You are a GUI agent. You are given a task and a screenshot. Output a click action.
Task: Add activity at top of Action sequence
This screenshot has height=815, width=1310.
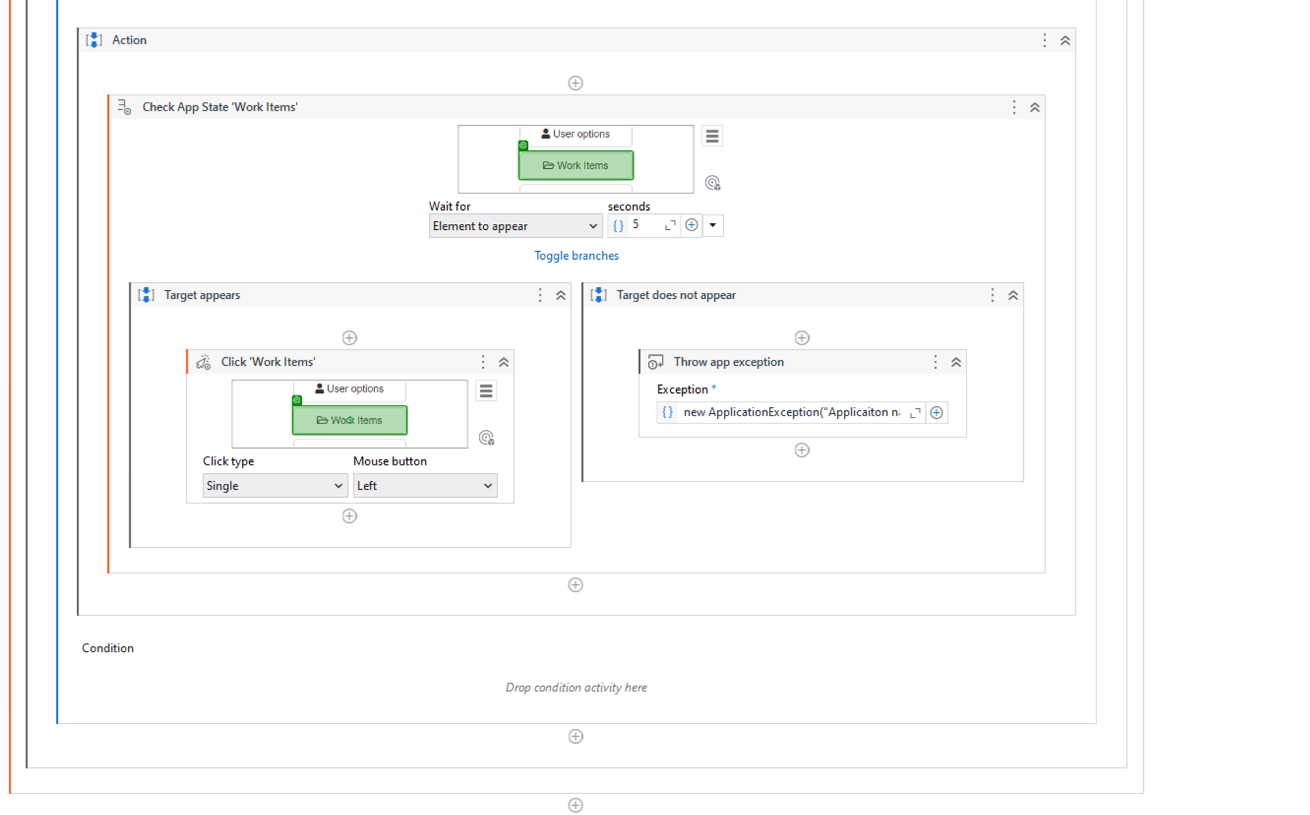[x=575, y=83]
